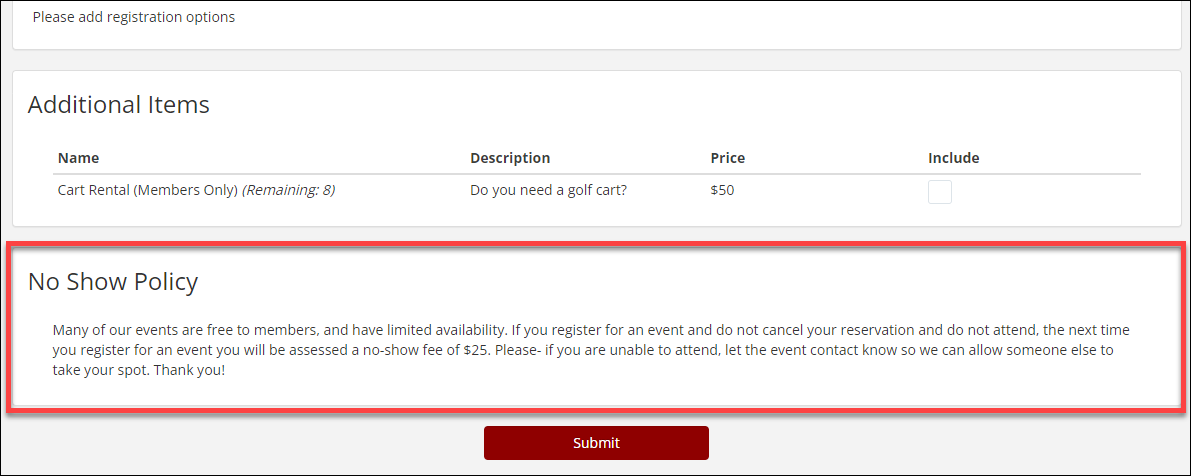Click the $50 price value
Screen dimensions: 1191x476
click(722, 190)
